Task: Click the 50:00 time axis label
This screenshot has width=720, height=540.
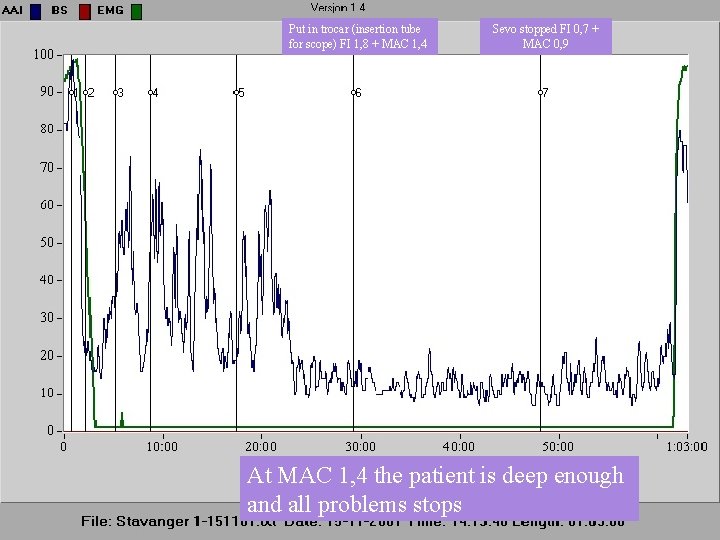Action: [x=558, y=447]
